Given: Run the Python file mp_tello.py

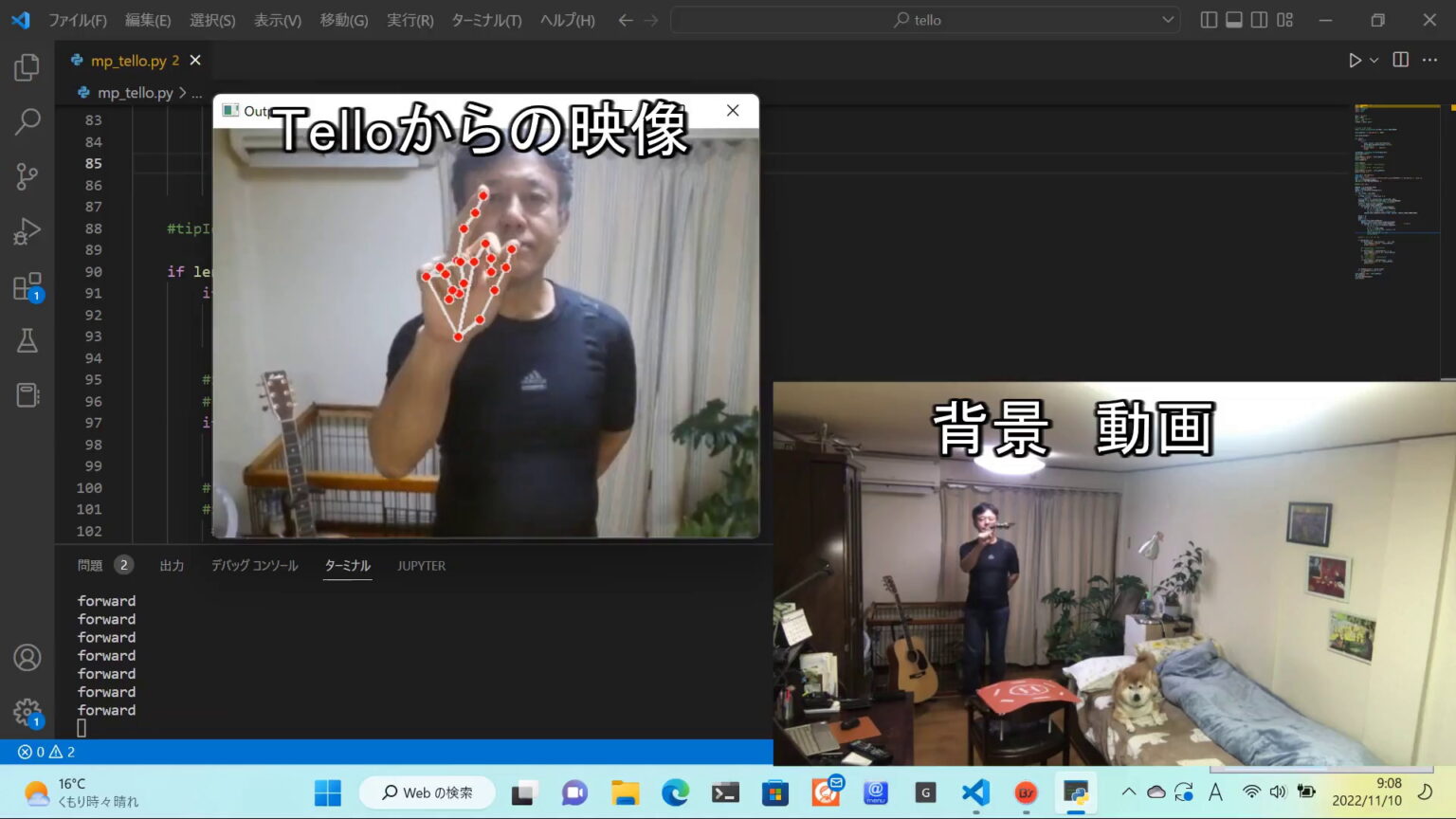Looking at the screenshot, I should (1354, 60).
